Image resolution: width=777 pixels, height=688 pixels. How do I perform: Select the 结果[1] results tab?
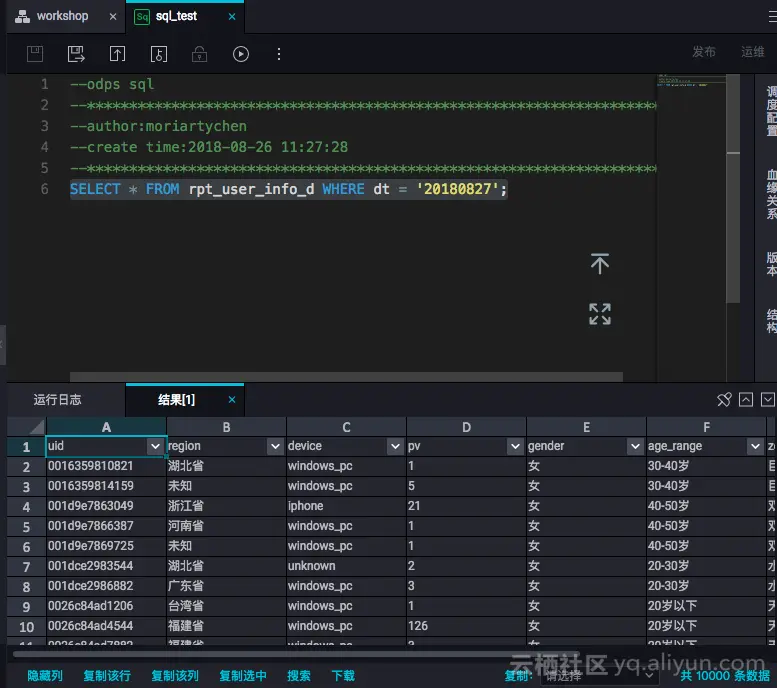pos(176,400)
